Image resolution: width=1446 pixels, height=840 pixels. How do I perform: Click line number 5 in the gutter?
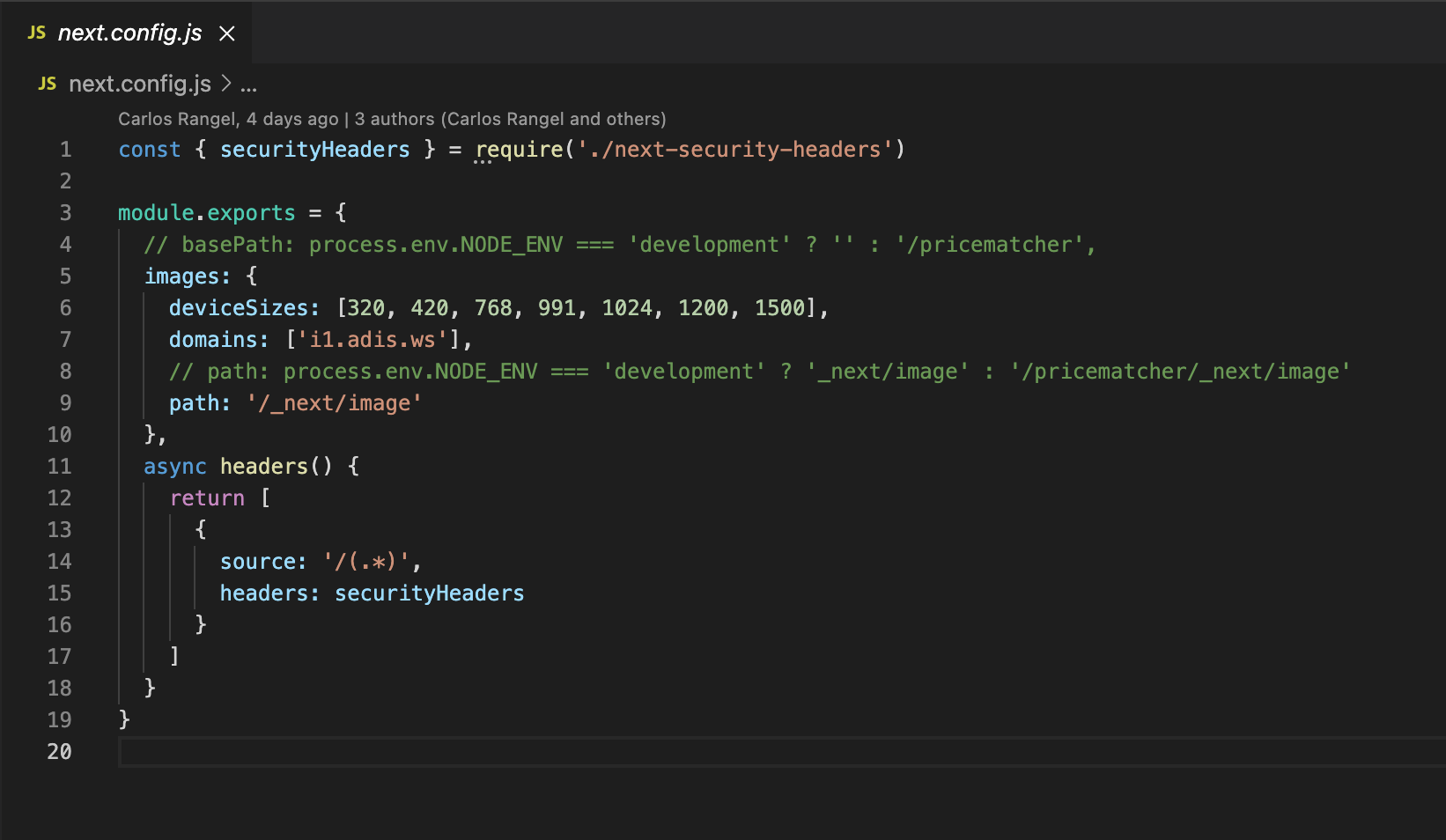(x=65, y=276)
